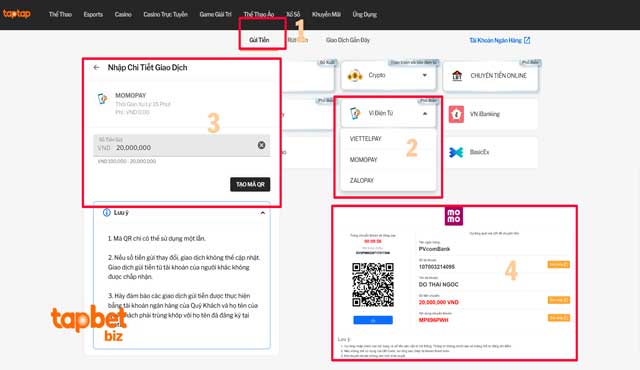Click the Lưu ý info icon
The image size is (640, 370).
coord(107,213)
